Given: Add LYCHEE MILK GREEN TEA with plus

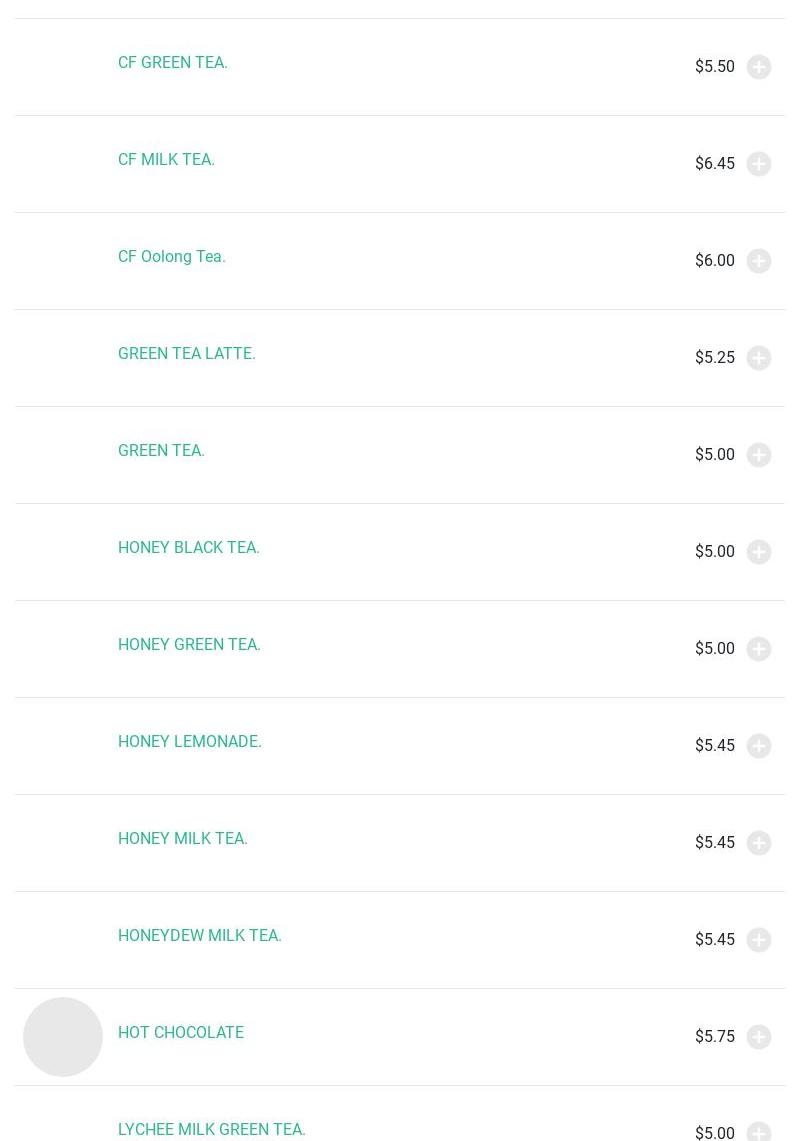Looking at the screenshot, I should tap(759, 1132).
